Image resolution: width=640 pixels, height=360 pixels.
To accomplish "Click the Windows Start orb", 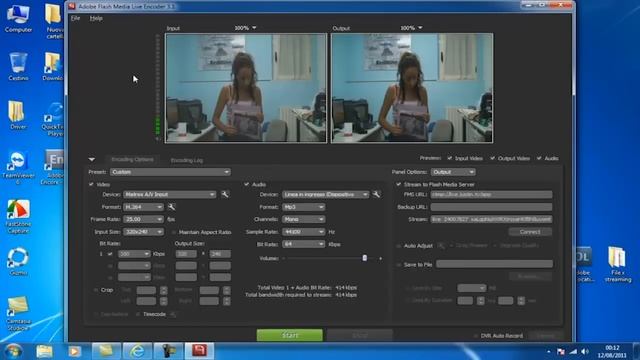I will click(13, 351).
